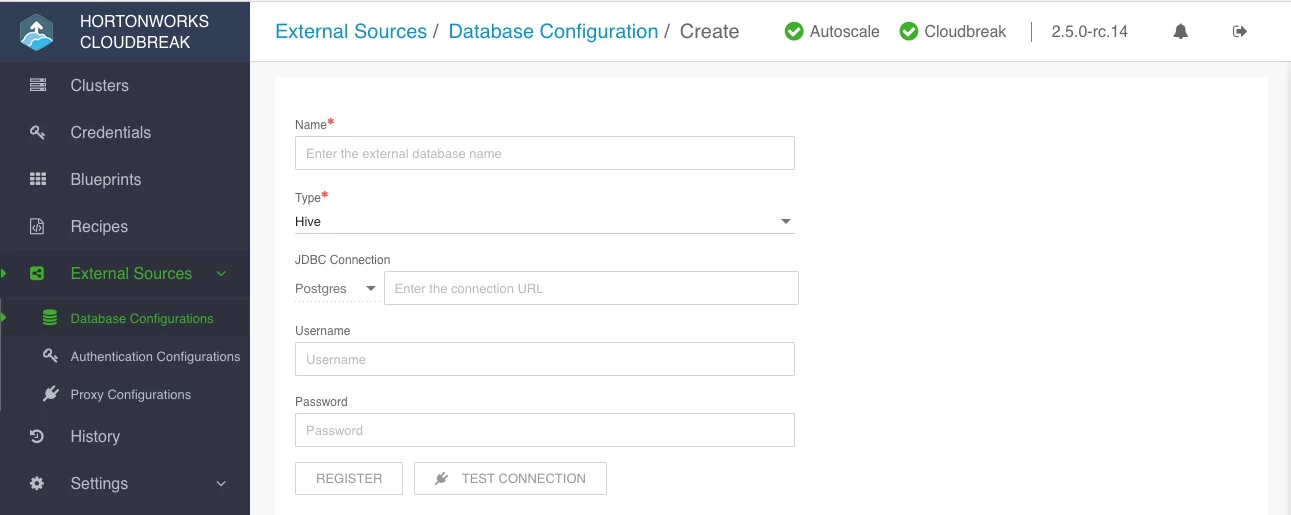The width and height of the screenshot is (1291, 515).
Task: Click the Autoscale status label
Action: pos(845,31)
